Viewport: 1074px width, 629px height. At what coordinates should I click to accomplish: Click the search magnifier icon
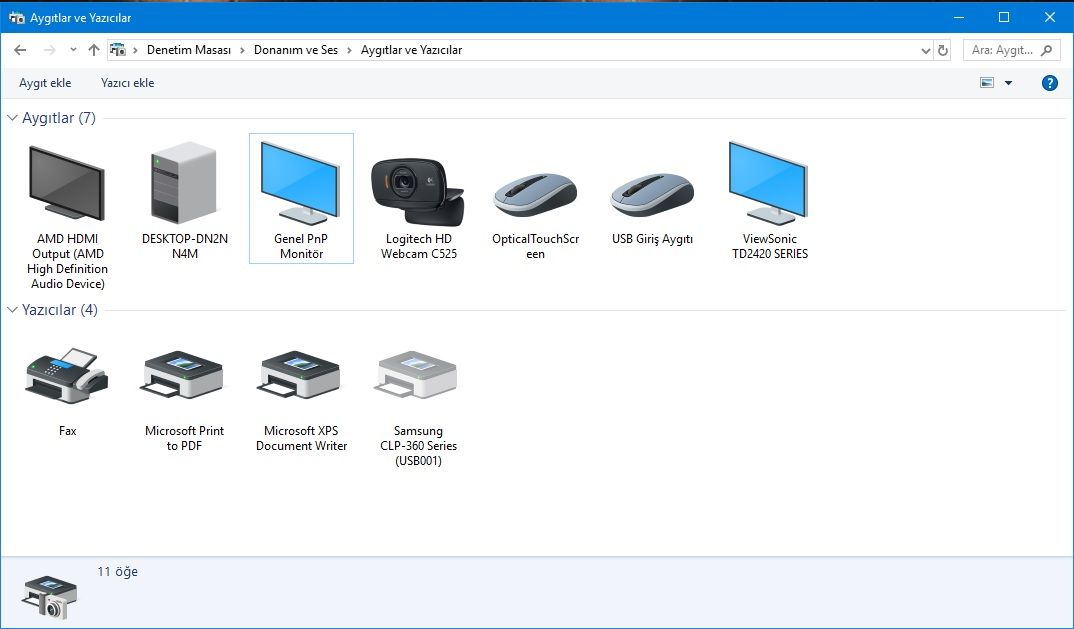point(1047,50)
